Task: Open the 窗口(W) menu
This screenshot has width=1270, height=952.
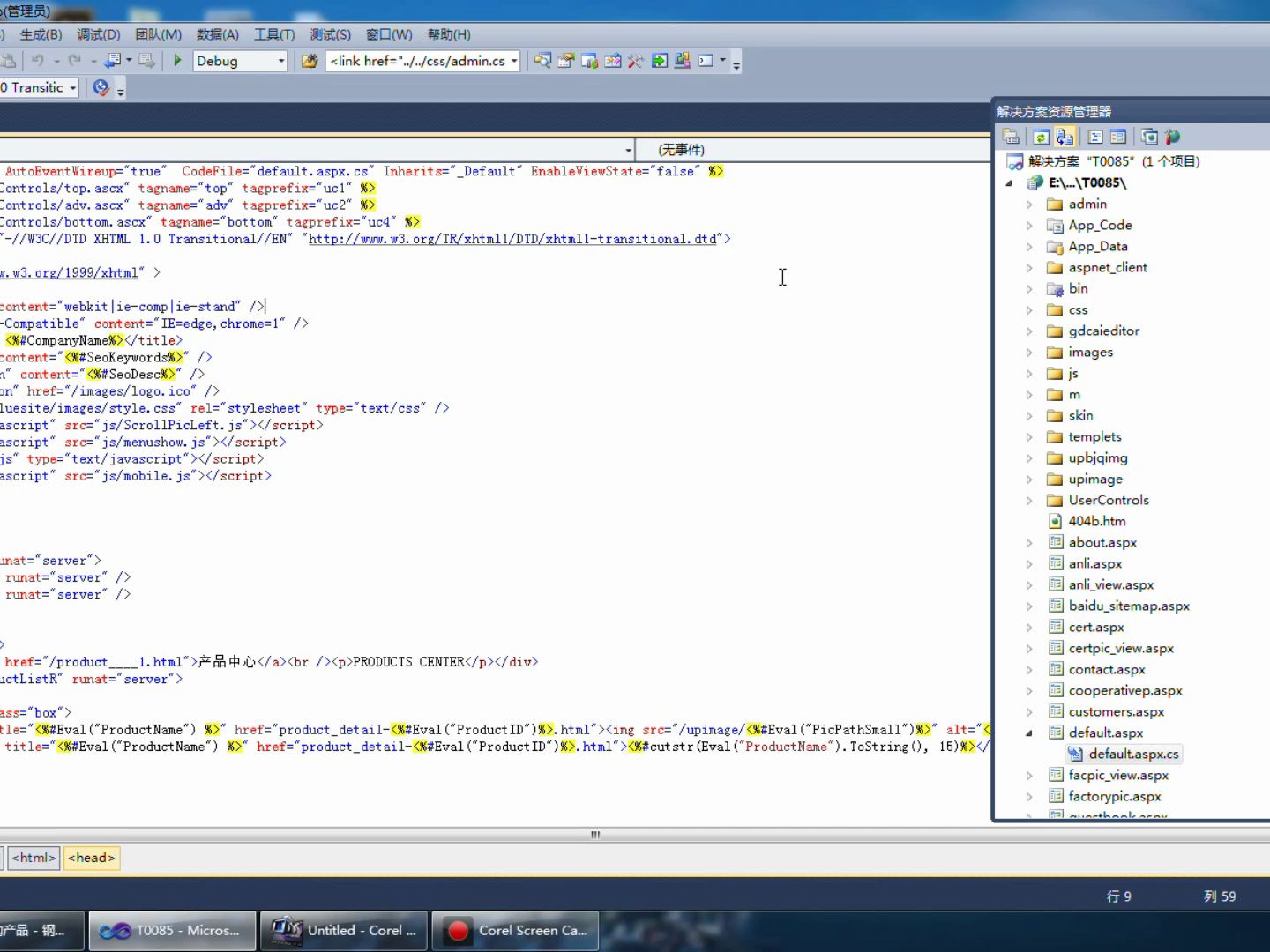Action: click(389, 34)
